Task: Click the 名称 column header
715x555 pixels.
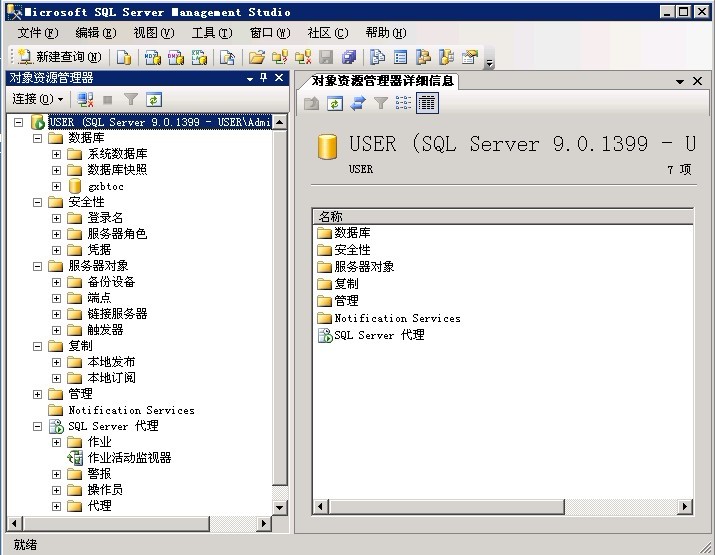Action: pos(503,216)
